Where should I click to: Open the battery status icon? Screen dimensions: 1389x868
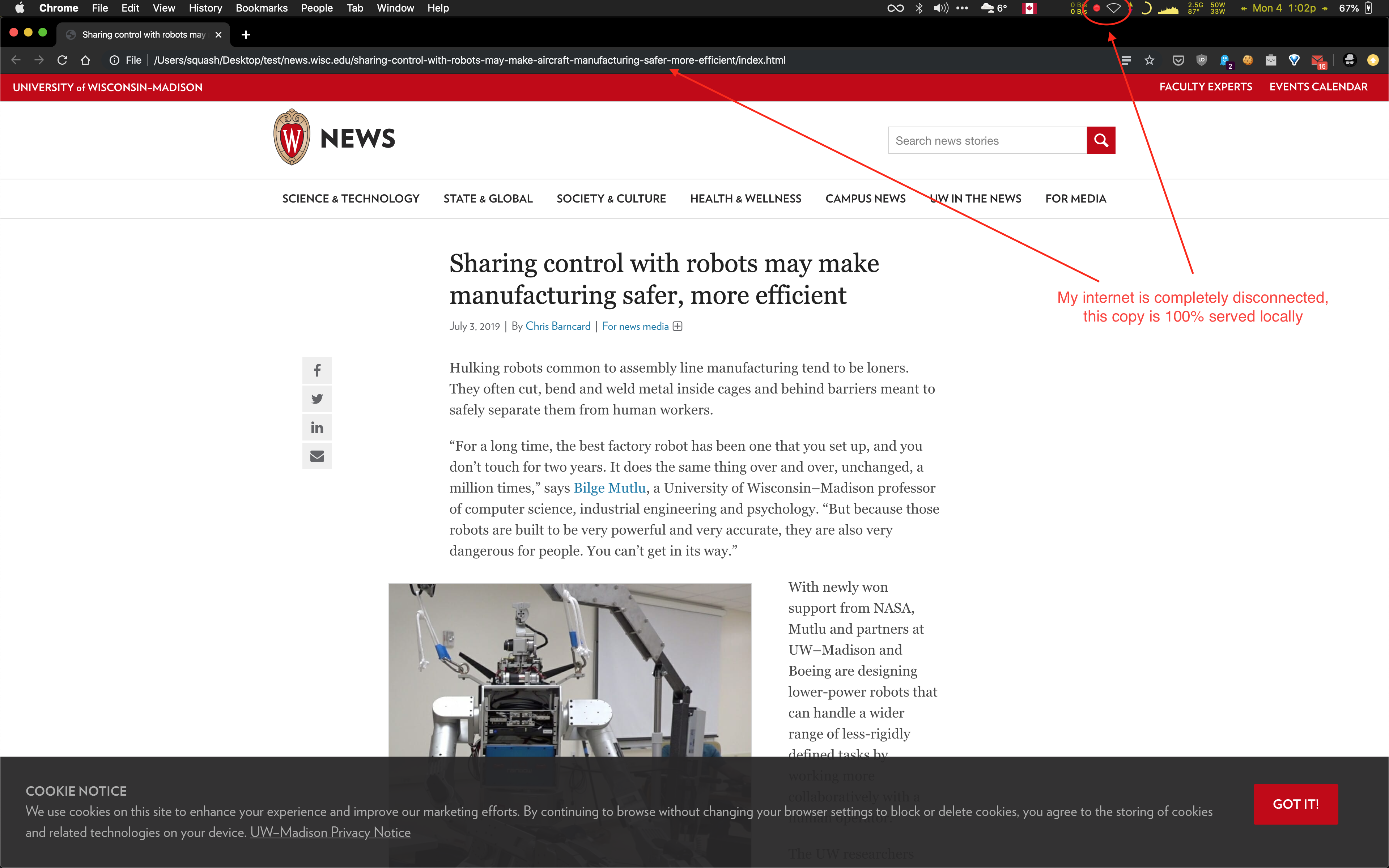click(1368, 8)
